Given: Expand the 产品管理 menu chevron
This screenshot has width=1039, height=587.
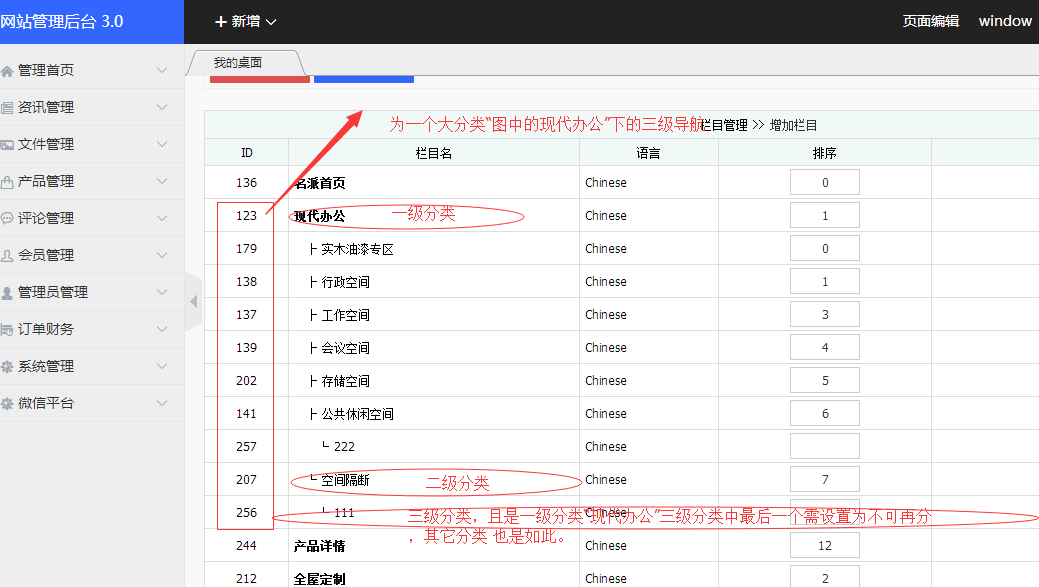Looking at the screenshot, I should click(x=162, y=181).
